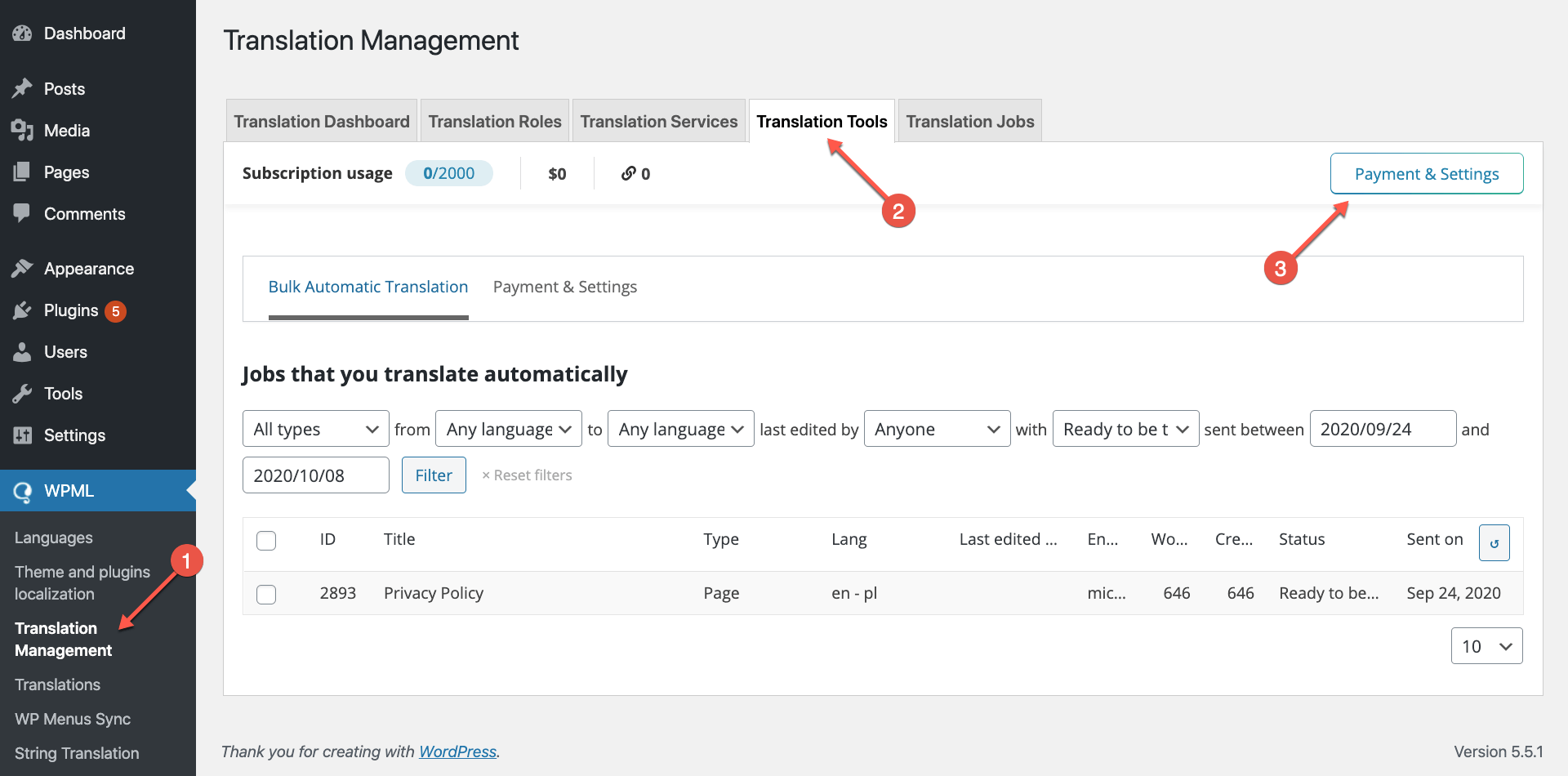Open Languages in the WPML submenu
This screenshot has height=776, width=1568.
point(54,537)
